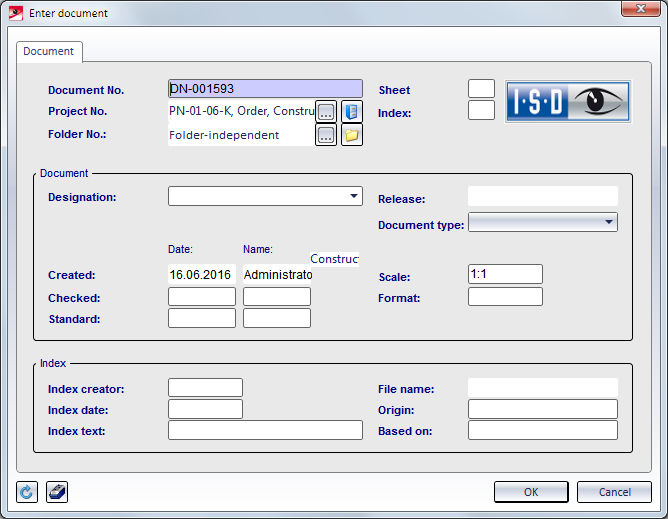Open the ellipsis button next to Folder No.
668x519 pixels.
pos(326,135)
